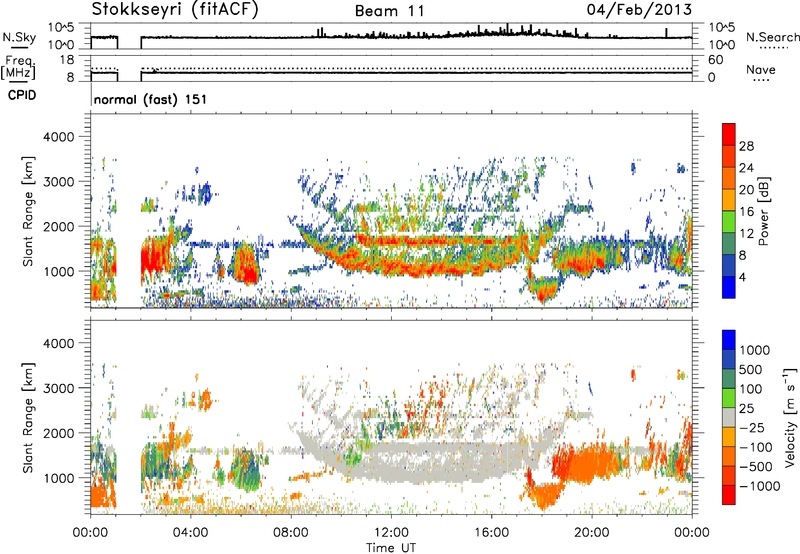Click the 18 tick on frequency axis
This screenshot has height=554, width=800.
pyautogui.click(x=67, y=59)
